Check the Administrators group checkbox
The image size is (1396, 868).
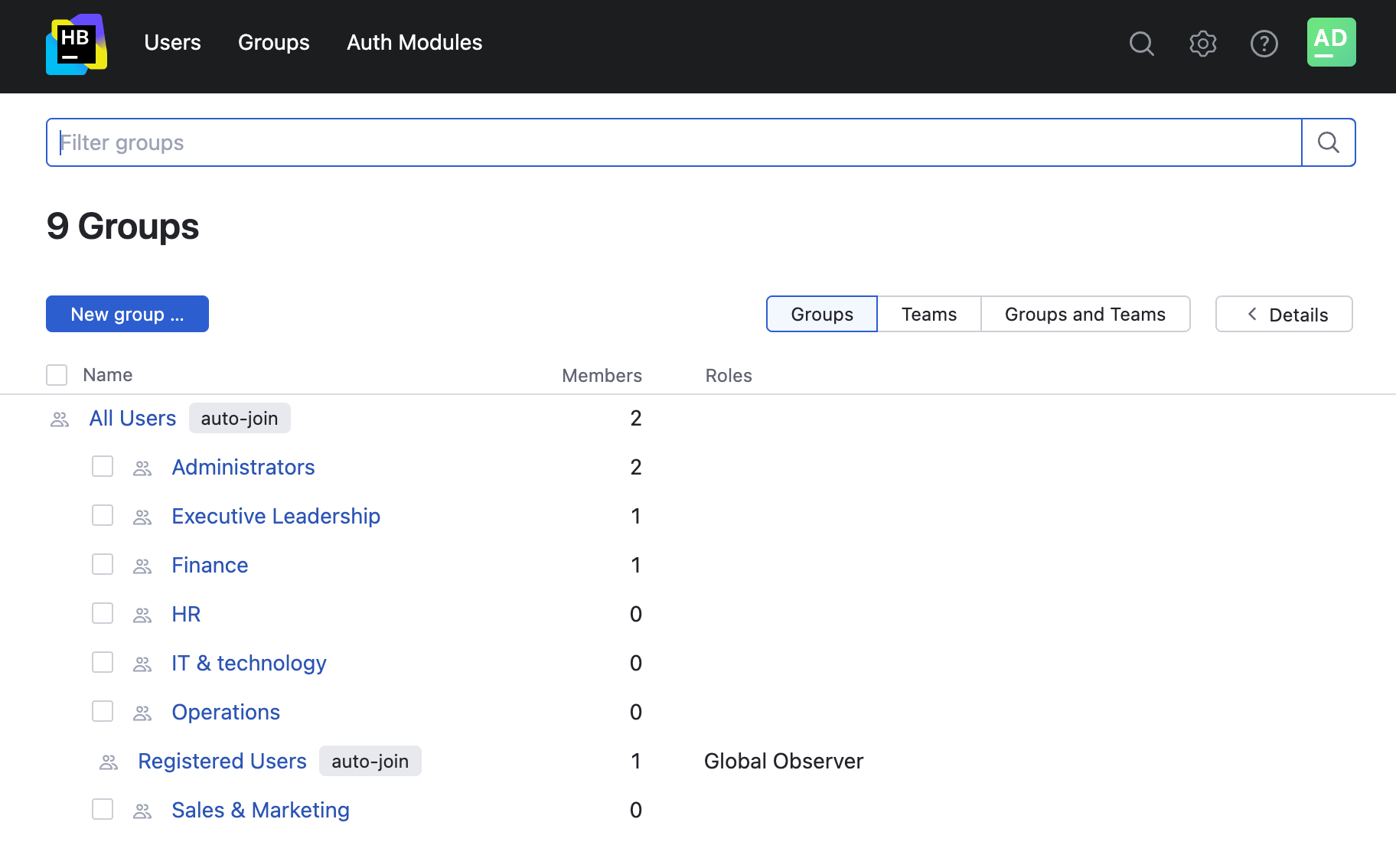click(x=103, y=467)
